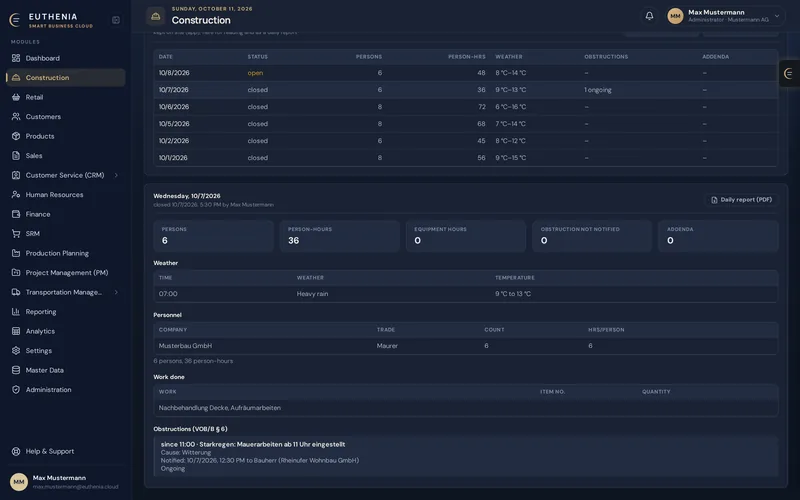Open the floating Euthenia assistant icon

coord(789,73)
